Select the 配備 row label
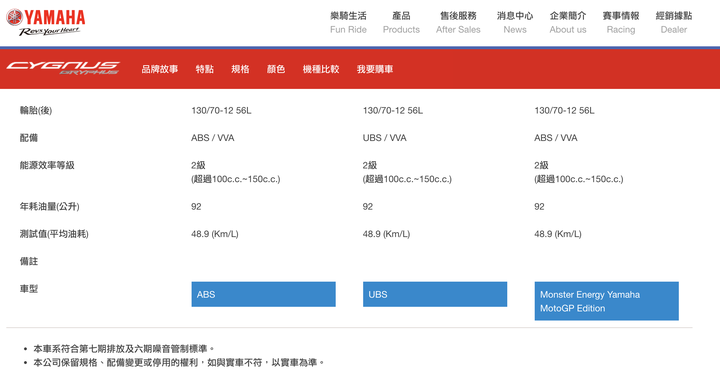 pos(28,138)
